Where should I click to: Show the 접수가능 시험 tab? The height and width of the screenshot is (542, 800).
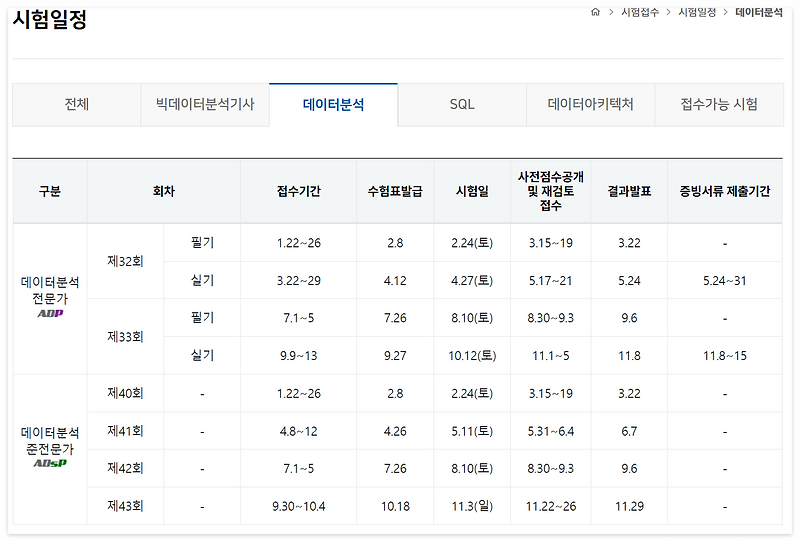pos(719,105)
